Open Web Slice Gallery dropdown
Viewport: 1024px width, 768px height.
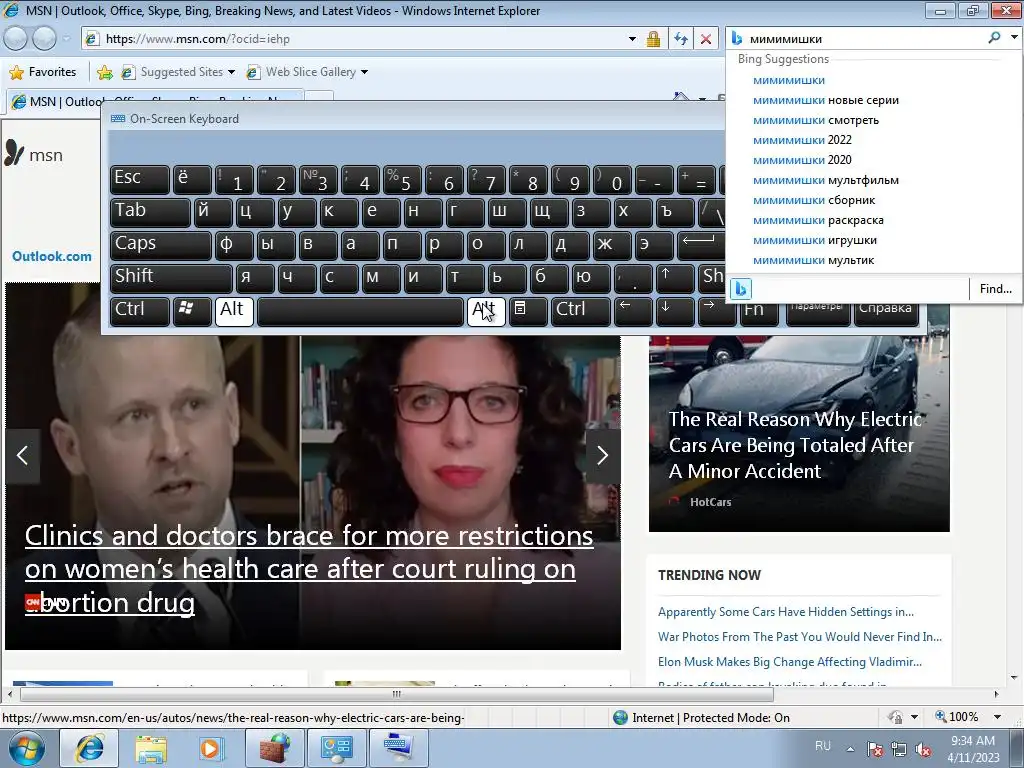click(x=307, y=72)
